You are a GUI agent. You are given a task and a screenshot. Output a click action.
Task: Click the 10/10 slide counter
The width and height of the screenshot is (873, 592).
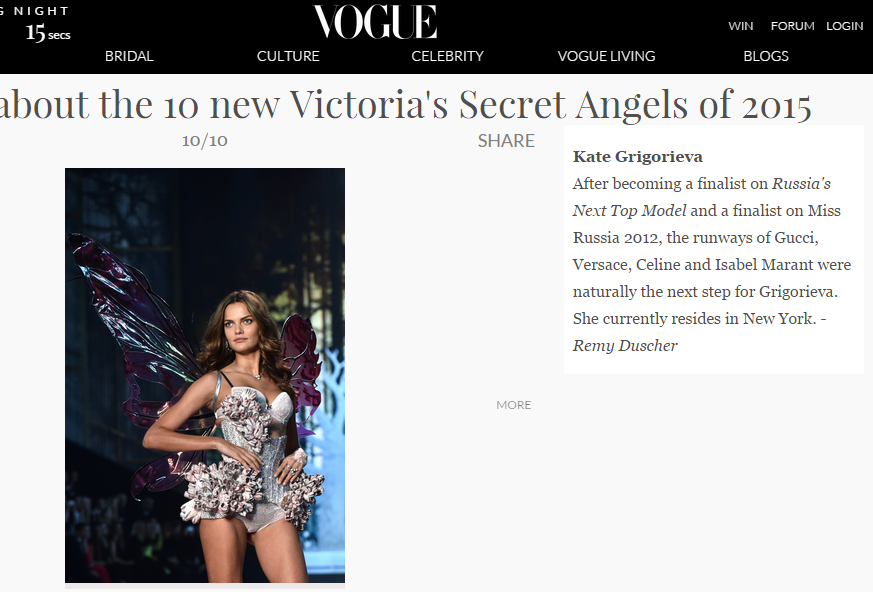[204, 140]
